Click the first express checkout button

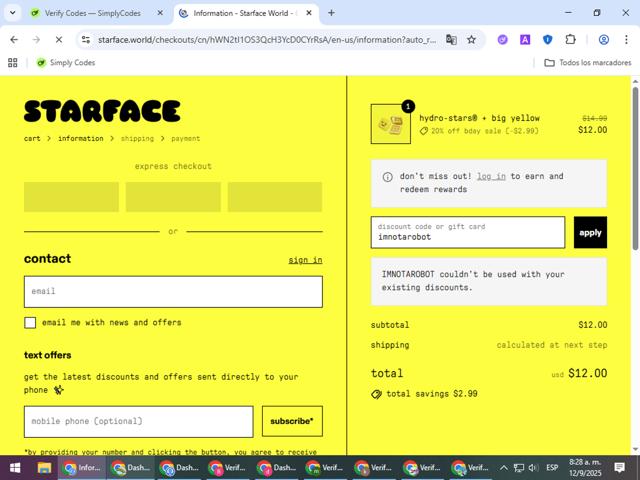(71, 197)
